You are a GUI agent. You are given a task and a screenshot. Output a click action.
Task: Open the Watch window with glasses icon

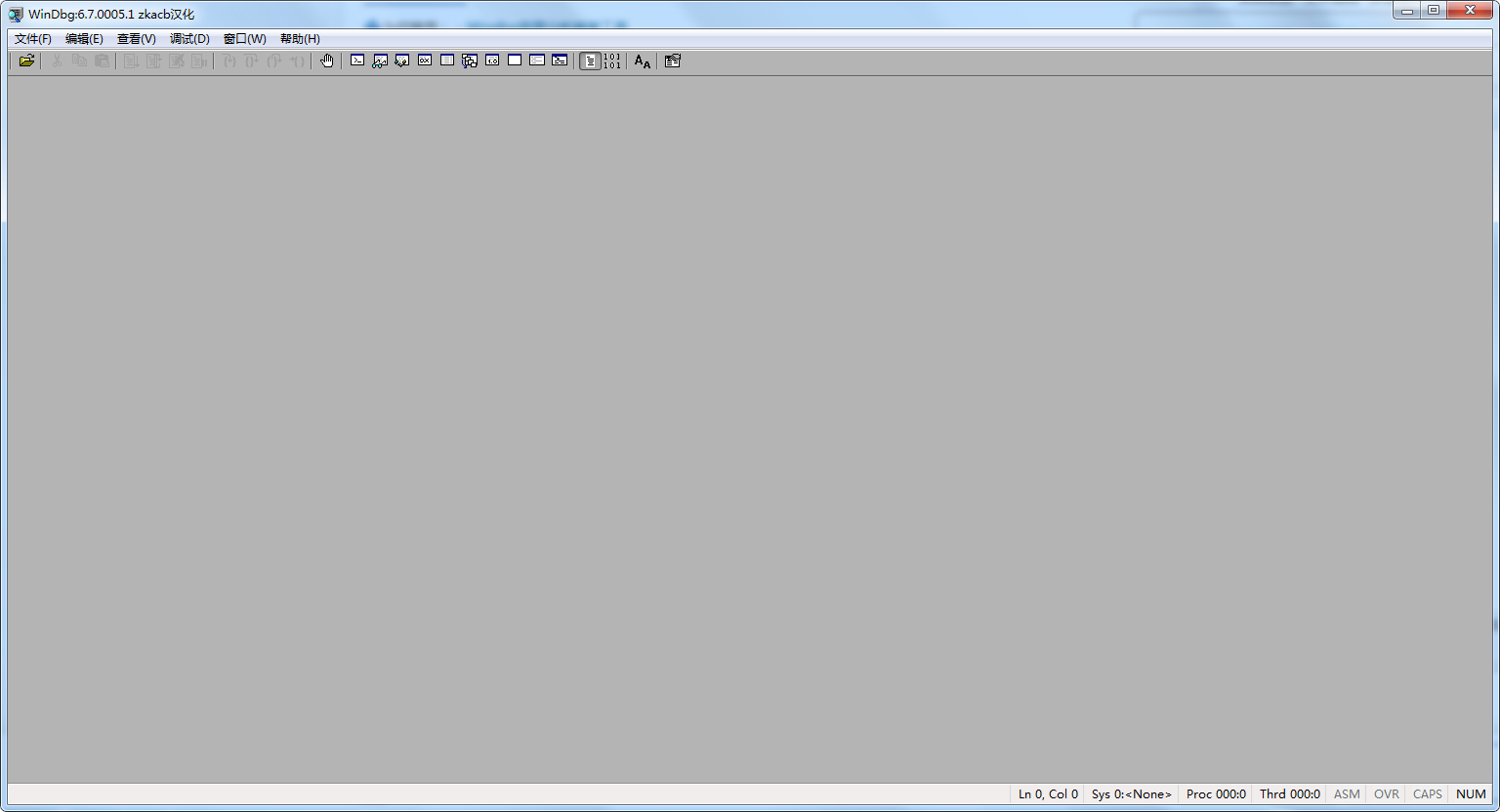tap(380, 61)
